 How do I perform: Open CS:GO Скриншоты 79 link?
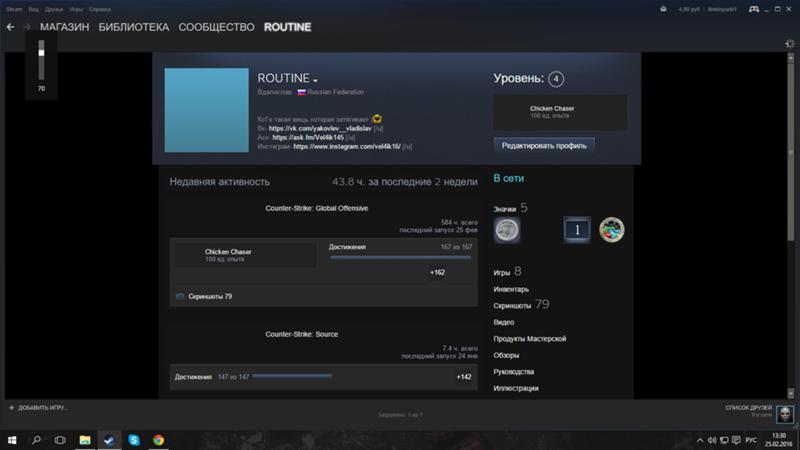(210, 296)
